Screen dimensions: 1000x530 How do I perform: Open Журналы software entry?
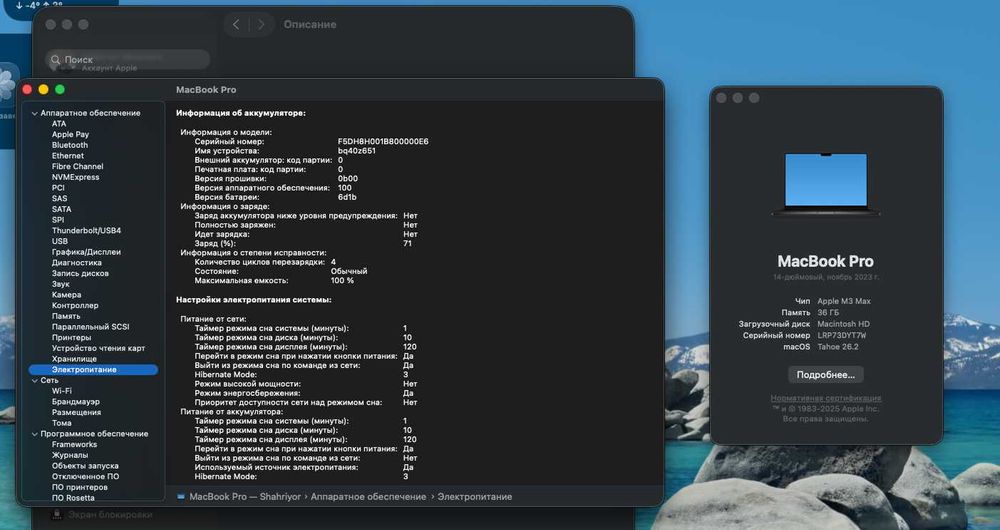point(70,455)
